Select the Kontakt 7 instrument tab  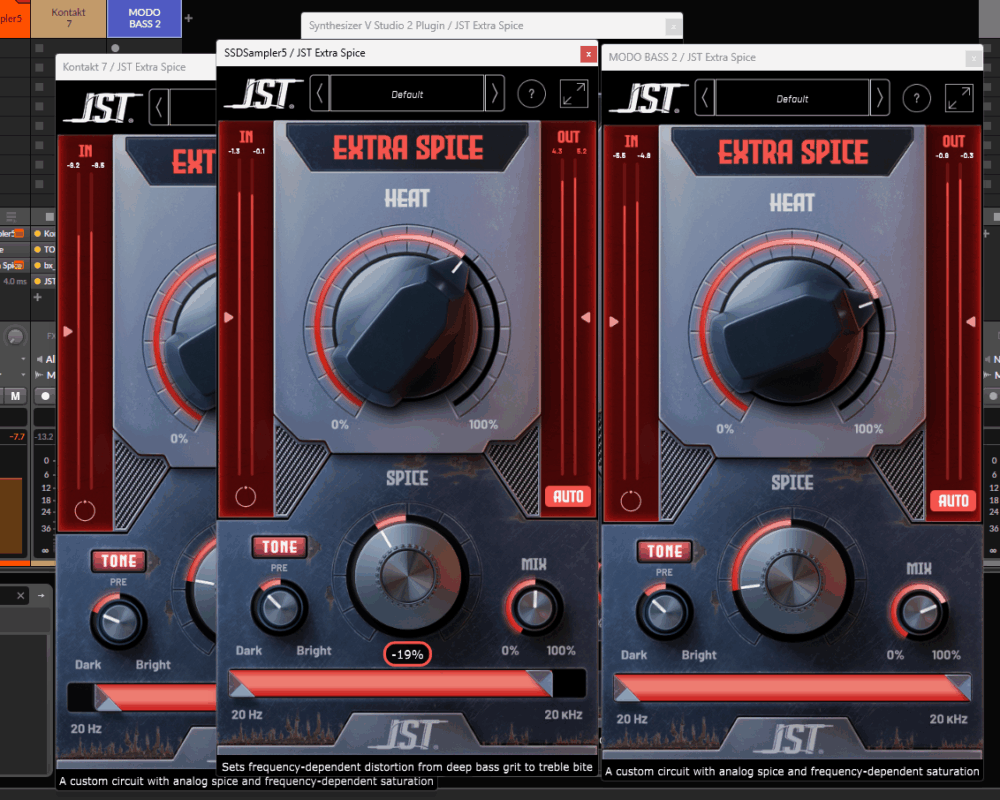point(68,18)
